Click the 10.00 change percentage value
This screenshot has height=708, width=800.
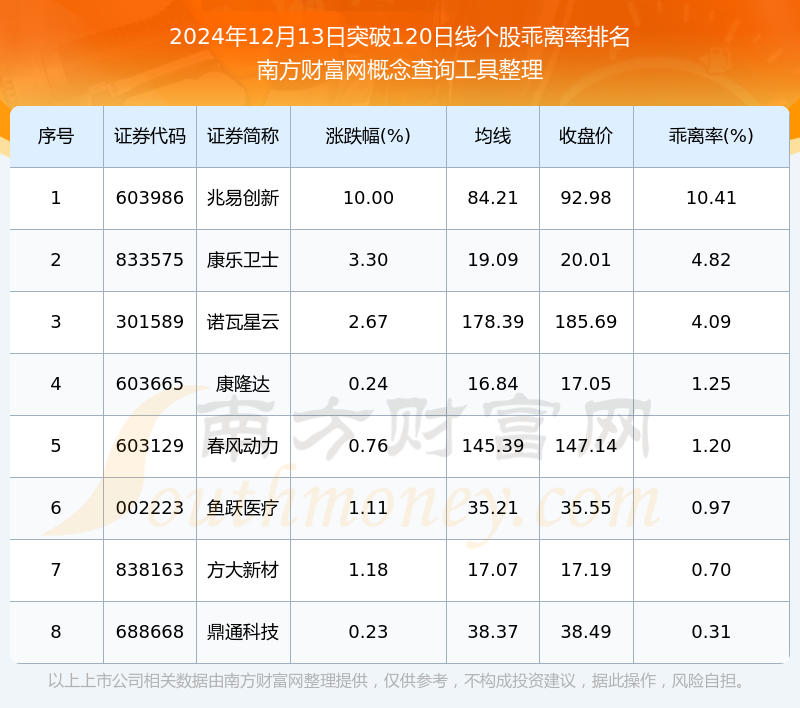368,198
